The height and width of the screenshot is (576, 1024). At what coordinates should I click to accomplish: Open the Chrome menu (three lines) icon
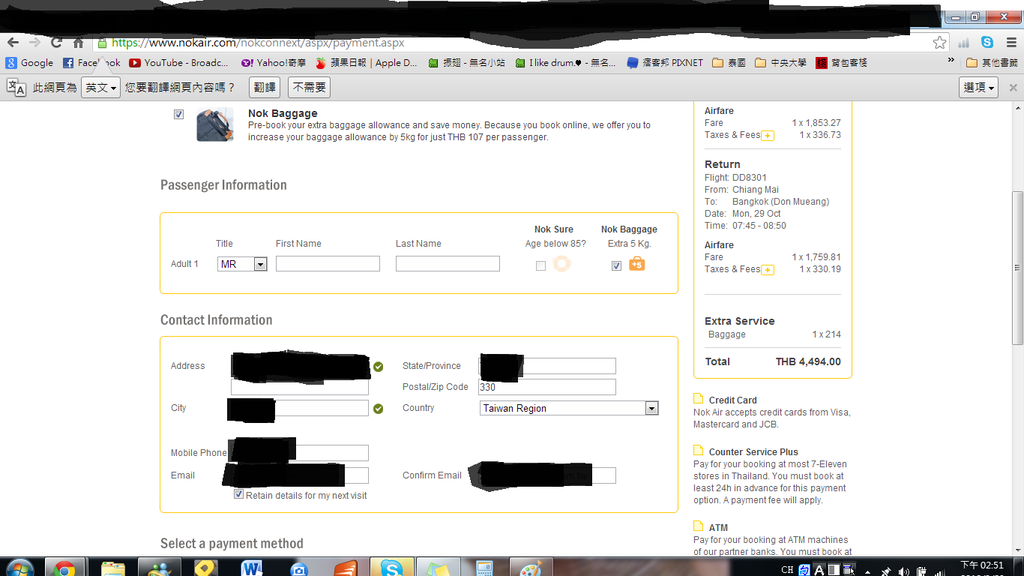pos(1011,42)
